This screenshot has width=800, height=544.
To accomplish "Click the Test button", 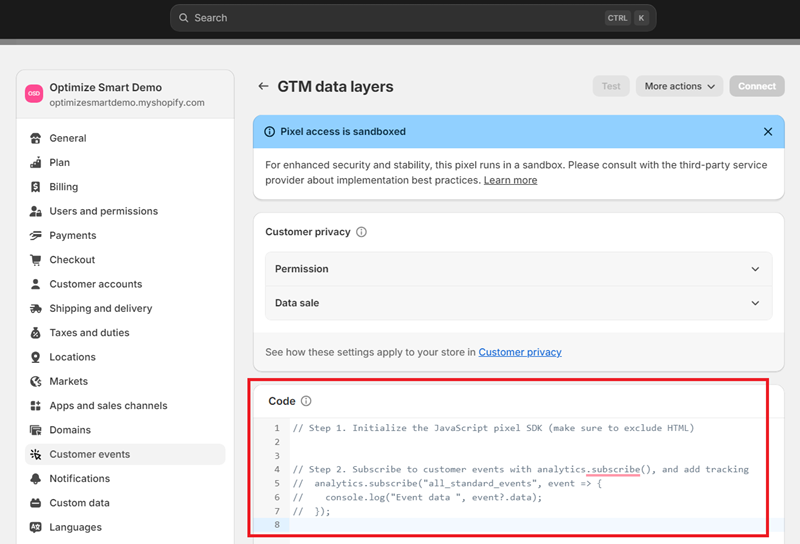I will [x=611, y=86].
